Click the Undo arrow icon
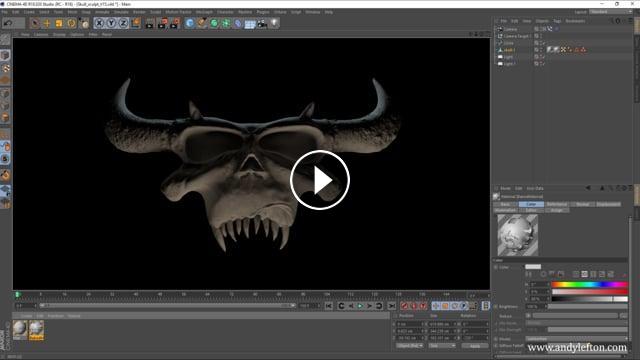 [8, 23]
